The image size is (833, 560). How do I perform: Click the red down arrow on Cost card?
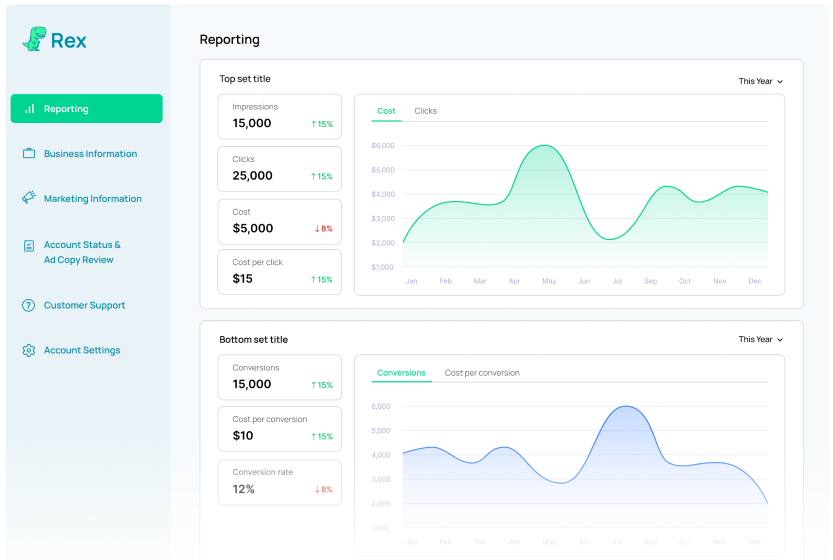[317, 229]
